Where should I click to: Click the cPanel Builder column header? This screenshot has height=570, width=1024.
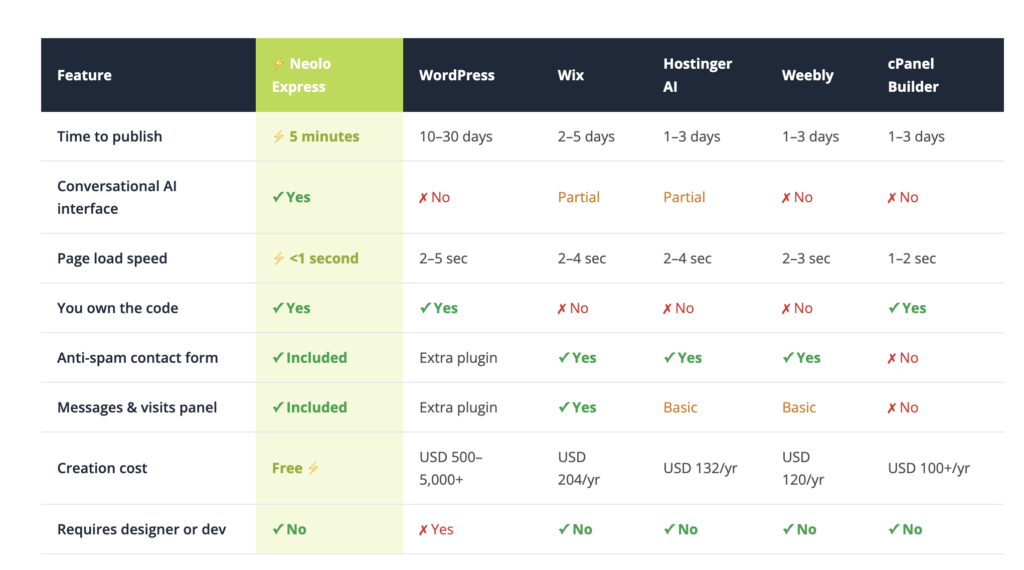coord(913,75)
